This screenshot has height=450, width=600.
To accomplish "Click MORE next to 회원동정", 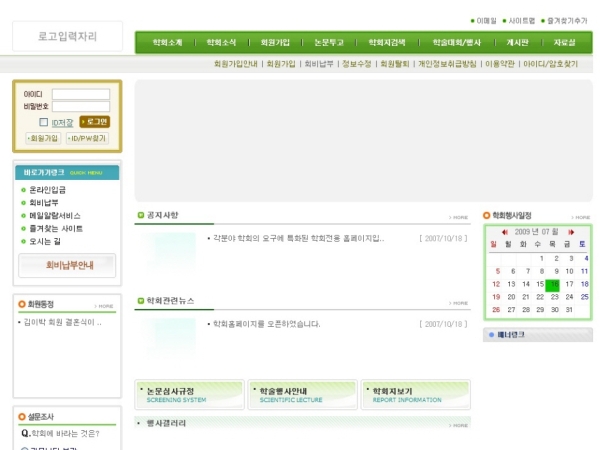I will pos(104,306).
